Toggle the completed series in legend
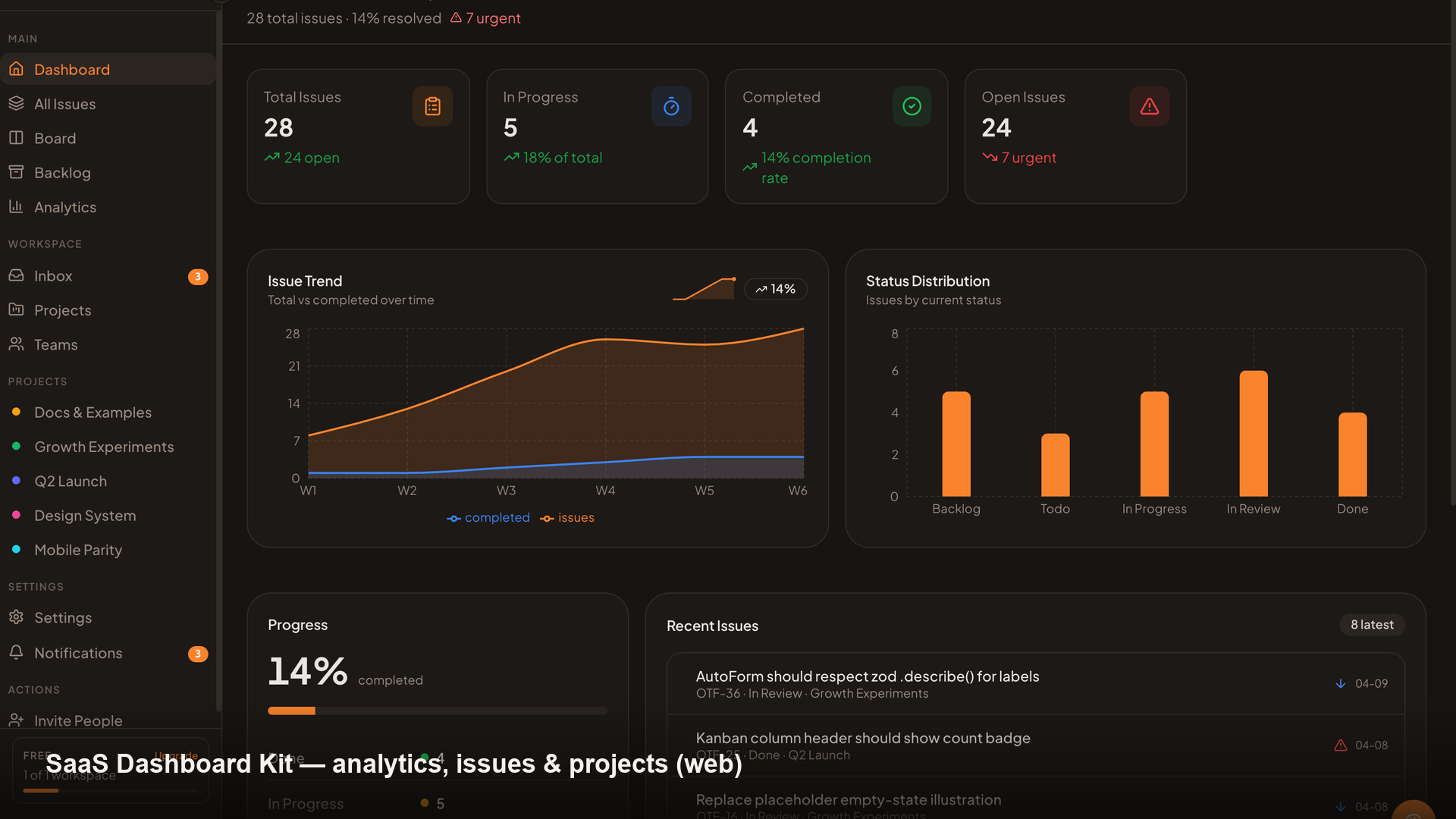The image size is (1456, 819). 488,518
